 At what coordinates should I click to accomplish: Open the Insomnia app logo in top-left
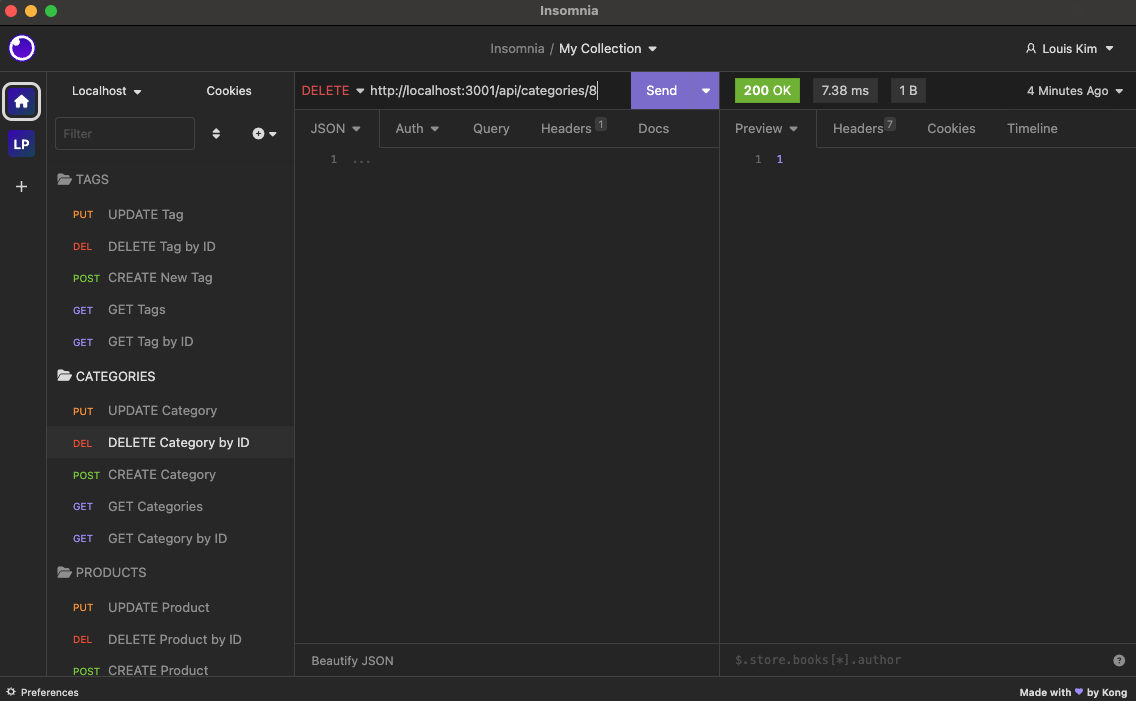(x=21, y=48)
